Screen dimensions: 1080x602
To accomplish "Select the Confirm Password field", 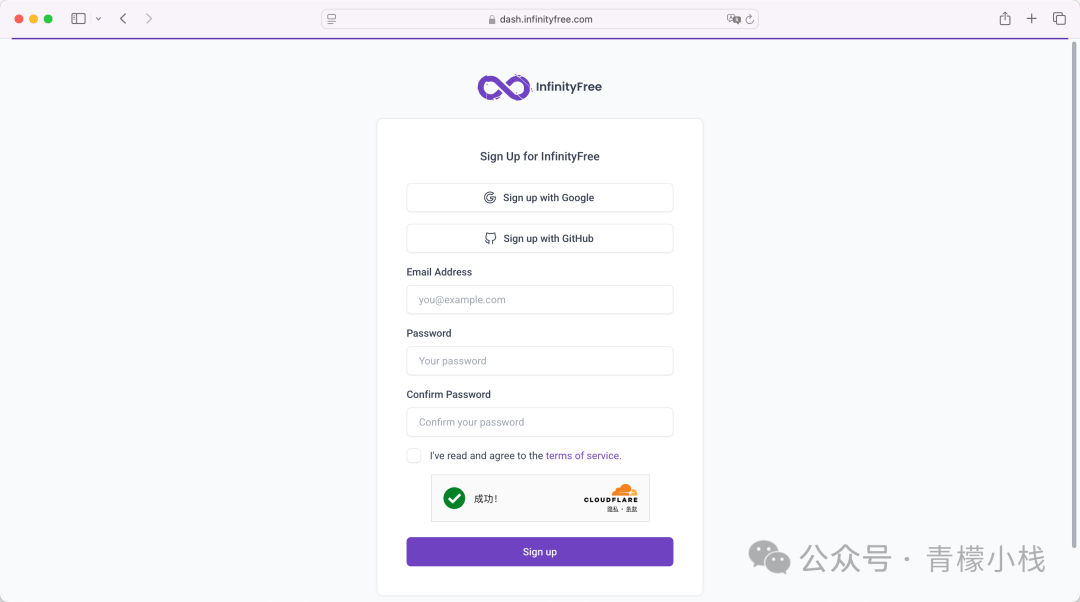I will tap(540, 422).
